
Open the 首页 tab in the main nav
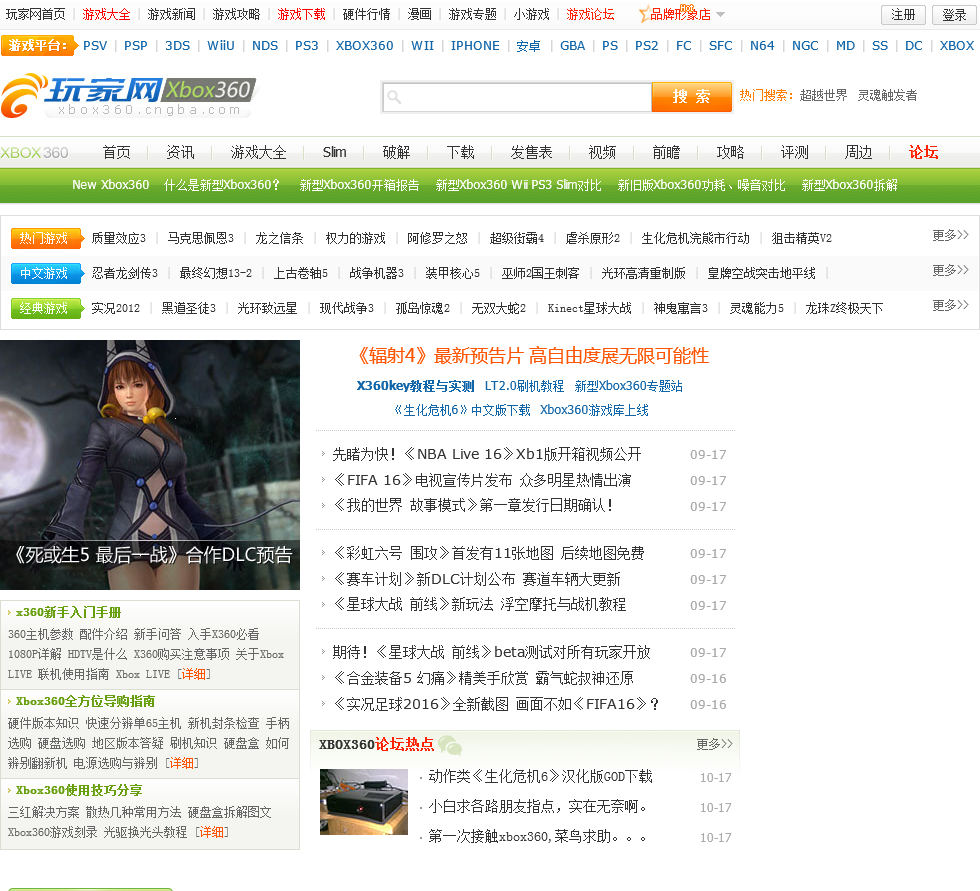click(x=116, y=152)
